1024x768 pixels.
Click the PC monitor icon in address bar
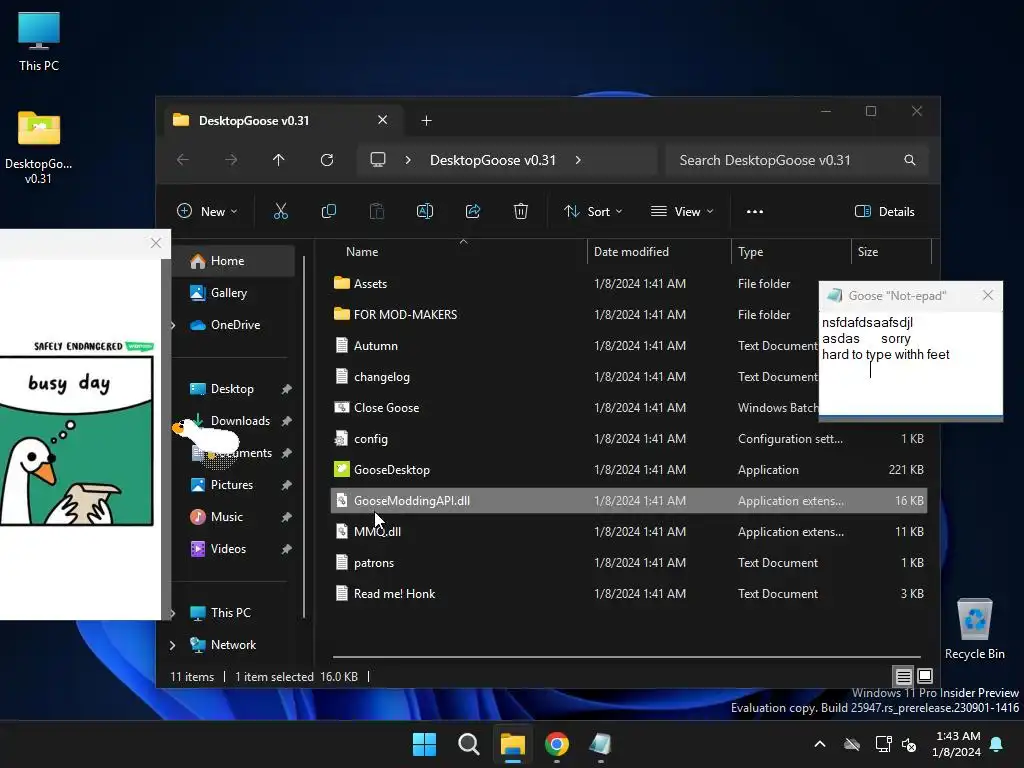(x=378, y=160)
